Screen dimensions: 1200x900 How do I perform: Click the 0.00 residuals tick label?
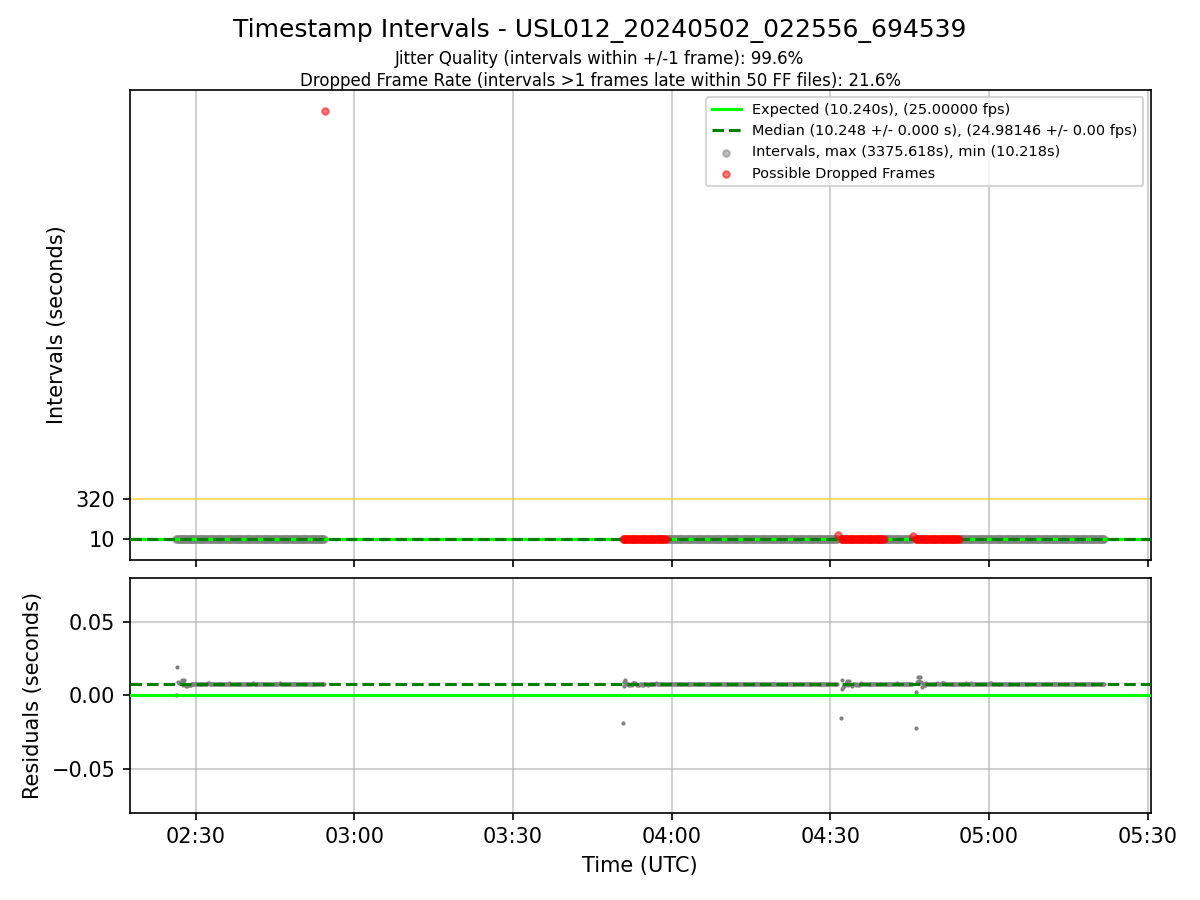point(93,695)
